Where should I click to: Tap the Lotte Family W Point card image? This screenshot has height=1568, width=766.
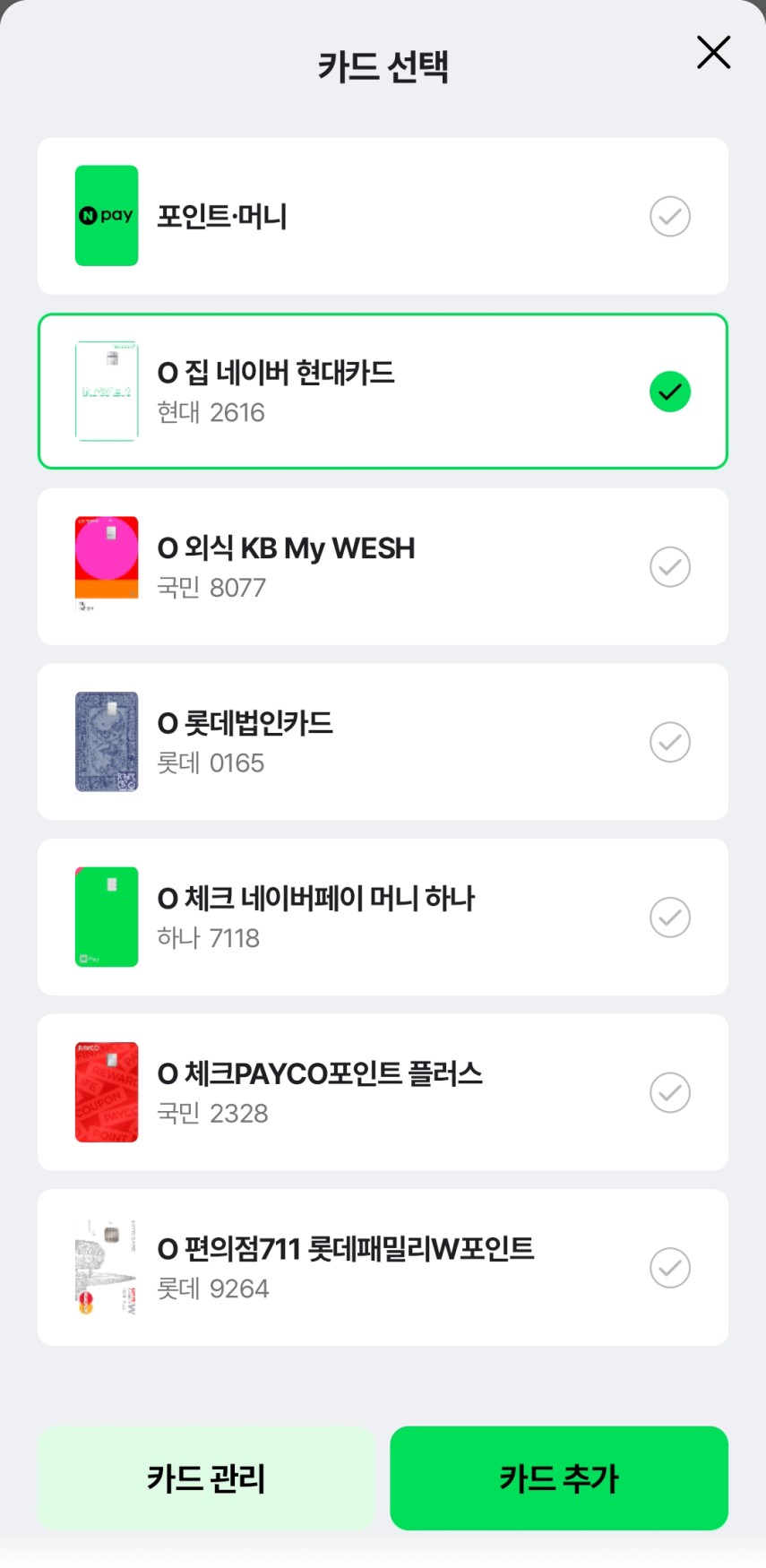click(107, 1267)
